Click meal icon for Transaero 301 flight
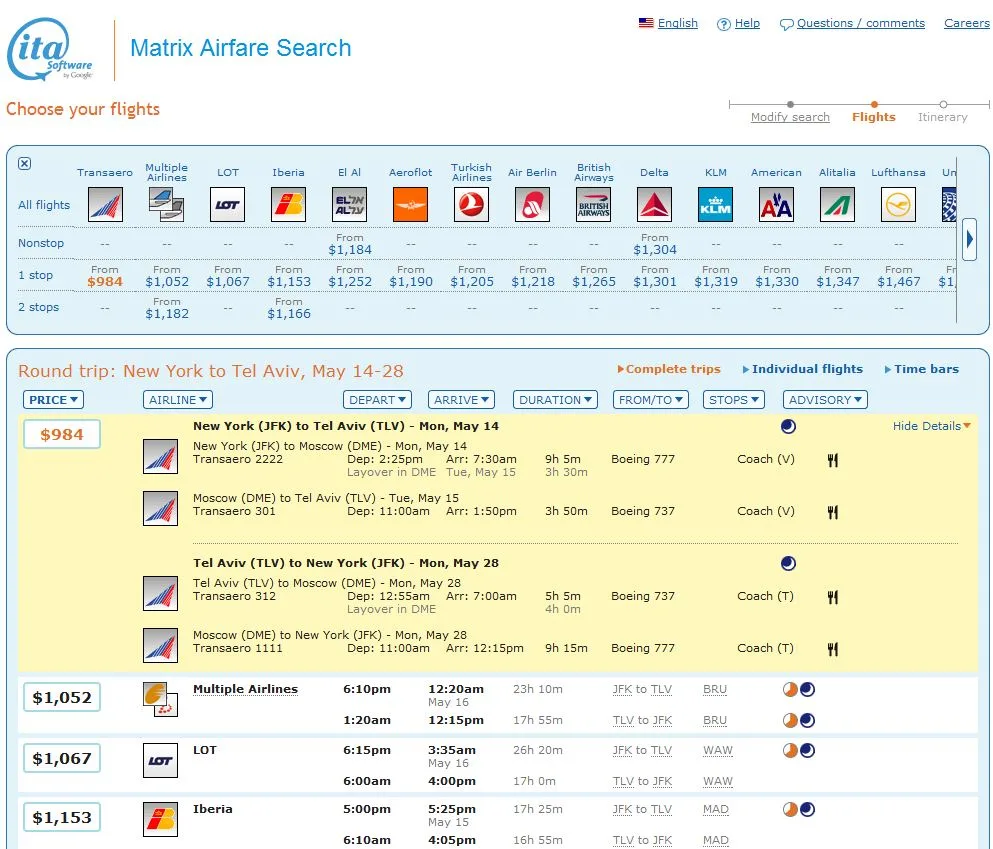 point(833,512)
